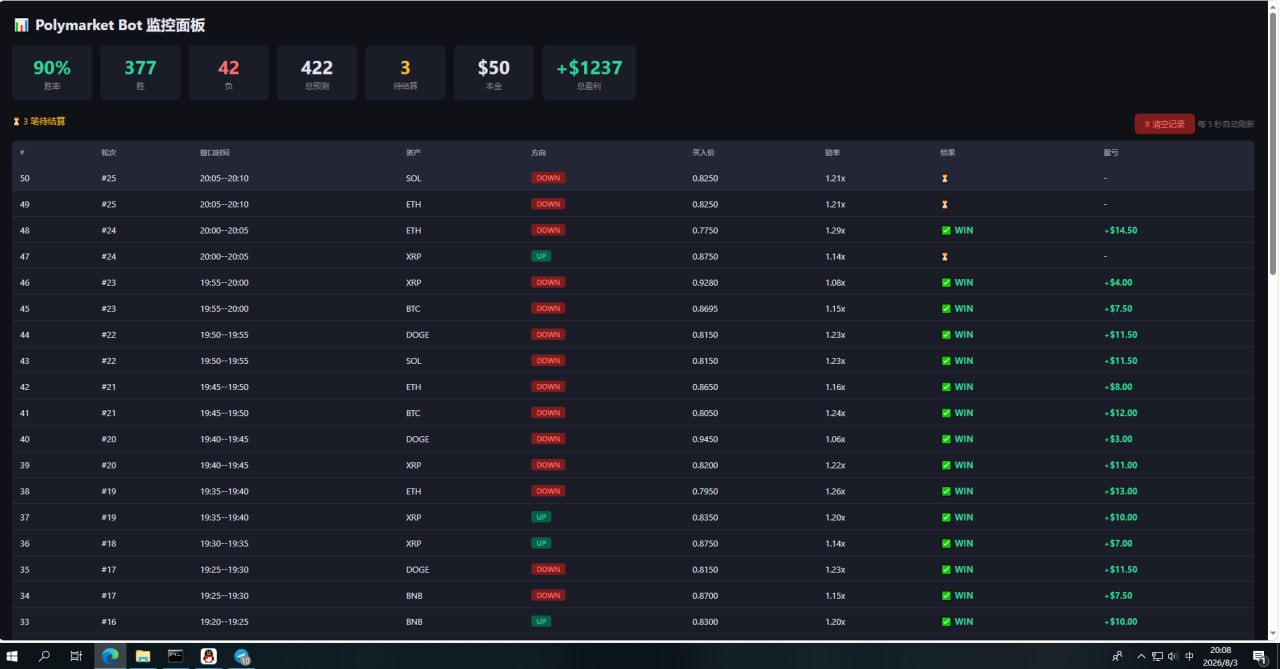Open the notification center icon
This screenshot has width=1280, height=669.
(x=1259, y=656)
